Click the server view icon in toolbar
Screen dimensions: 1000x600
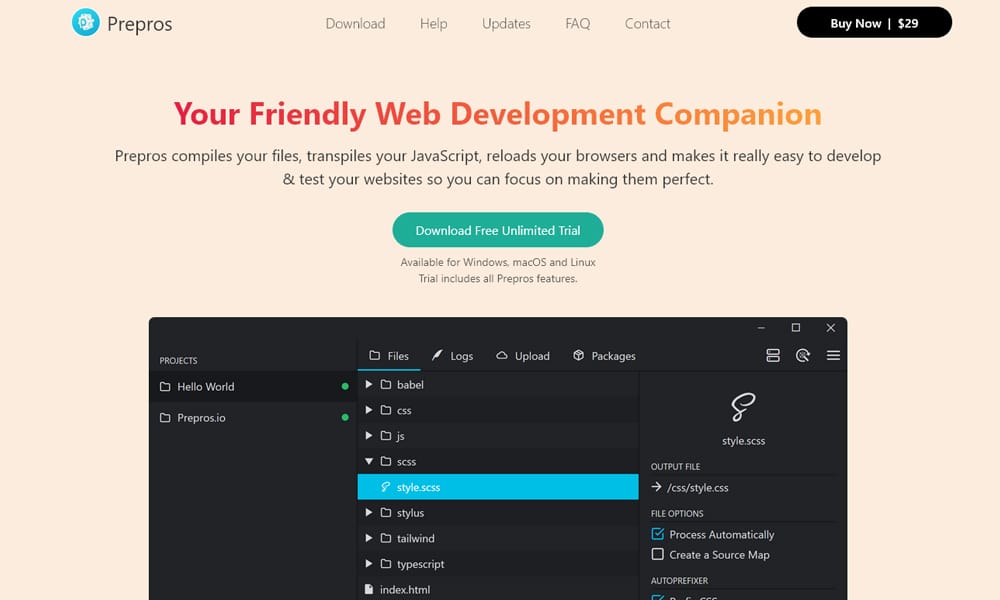pyautogui.click(x=772, y=356)
